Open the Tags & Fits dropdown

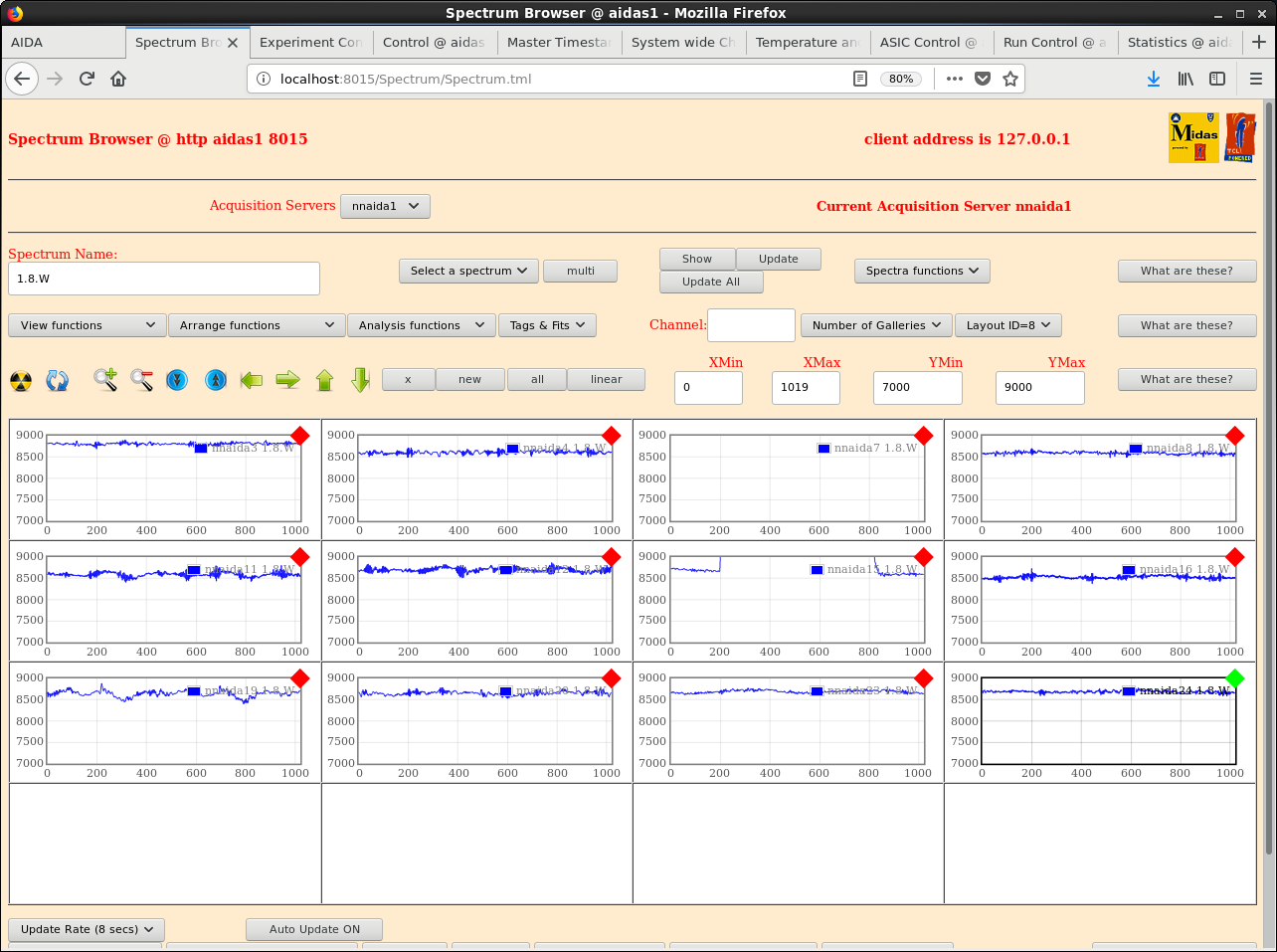tap(547, 325)
